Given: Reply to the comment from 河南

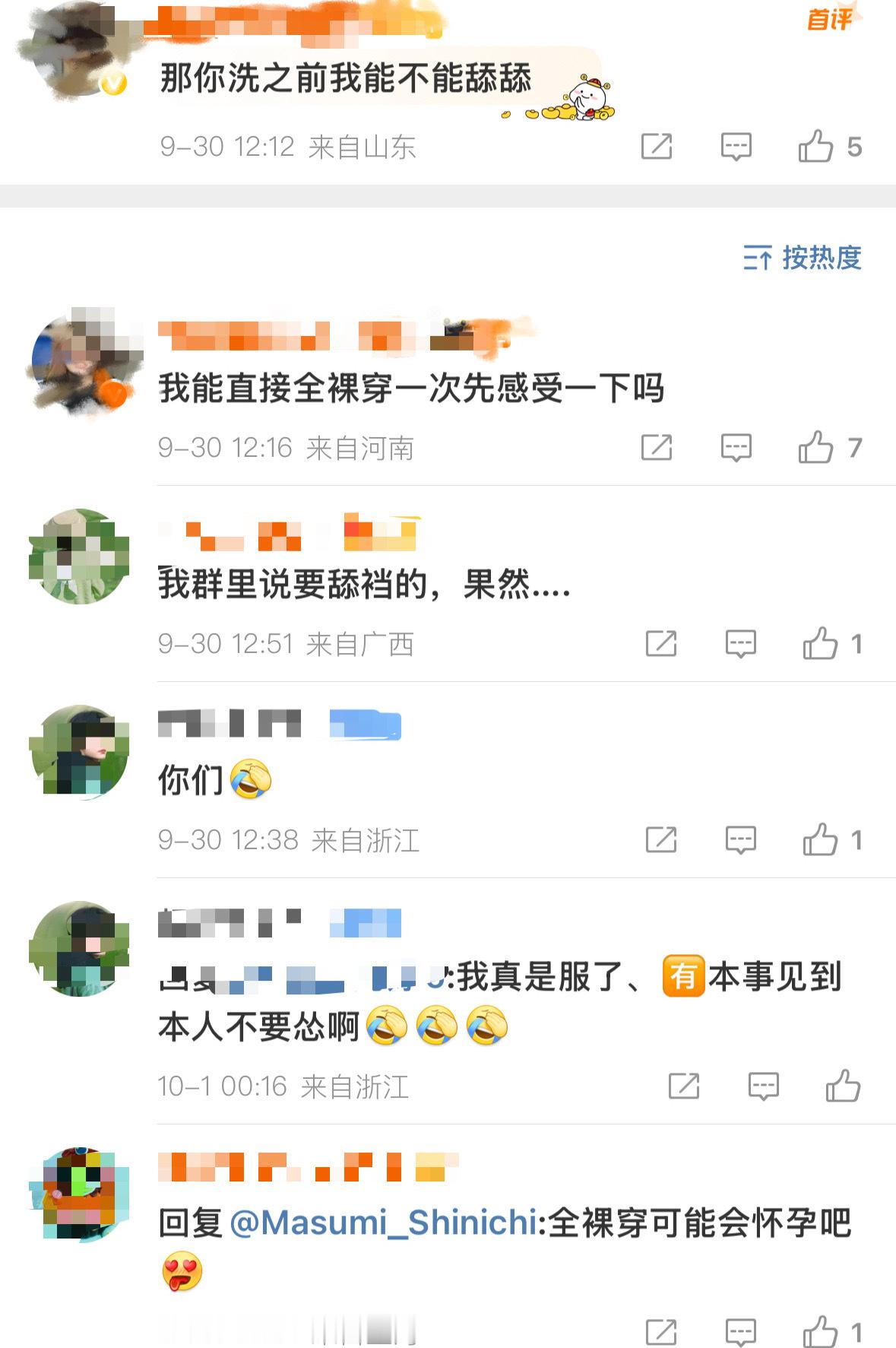Looking at the screenshot, I should click(x=736, y=448).
